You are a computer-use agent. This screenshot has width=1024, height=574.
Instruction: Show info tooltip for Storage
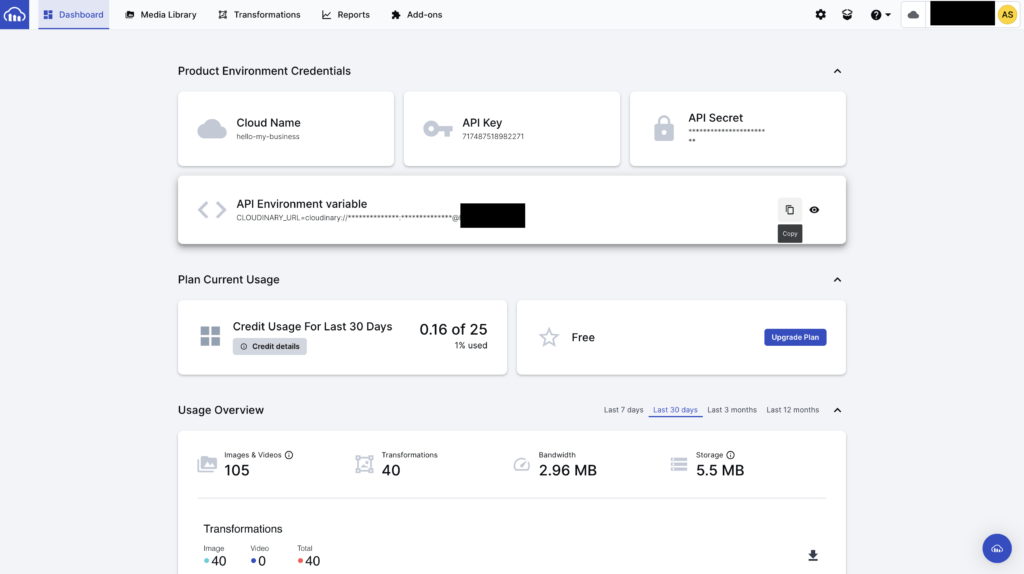730,455
